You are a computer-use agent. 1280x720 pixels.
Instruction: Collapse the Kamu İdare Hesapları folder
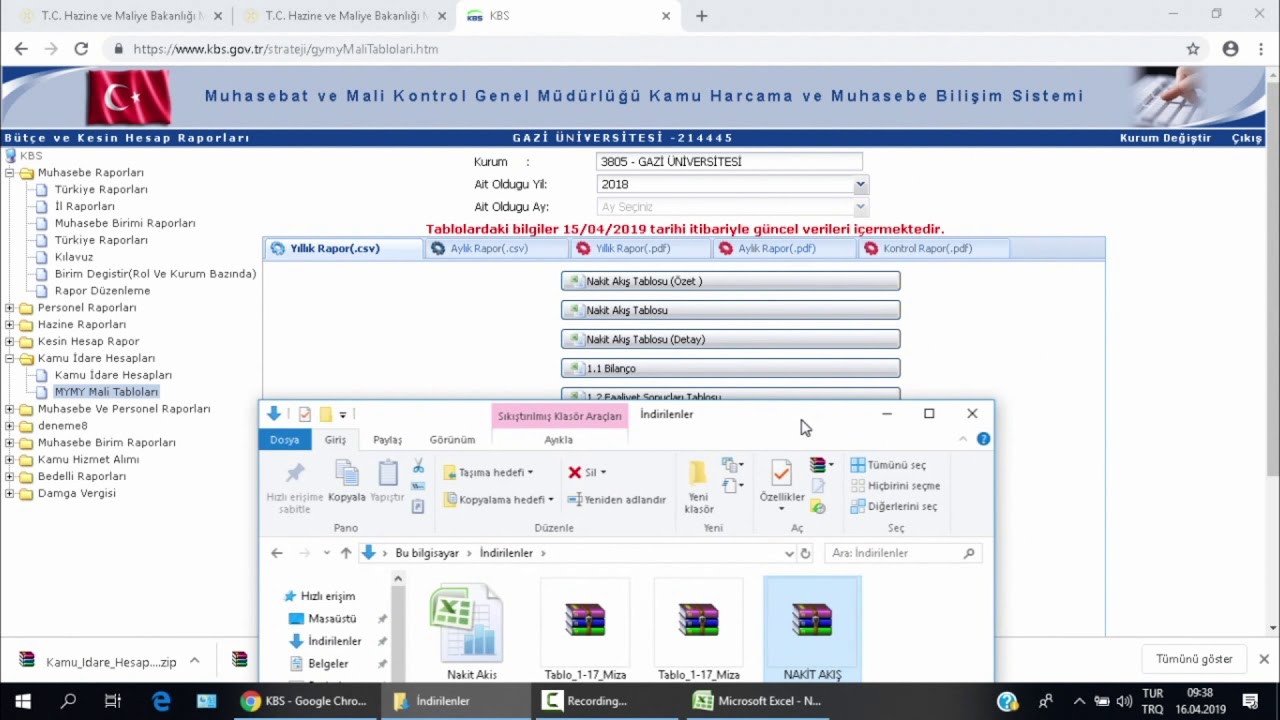[10, 358]
